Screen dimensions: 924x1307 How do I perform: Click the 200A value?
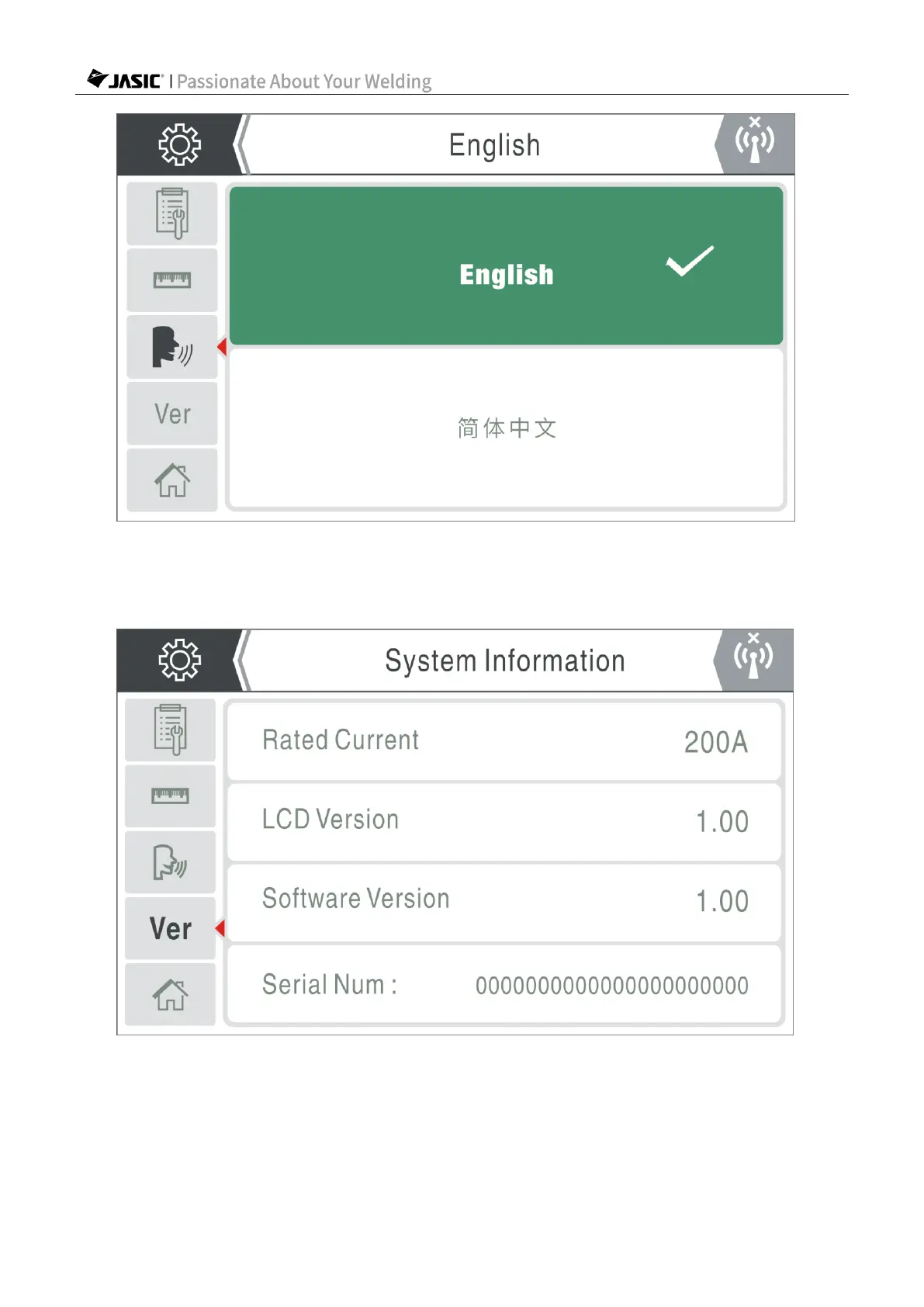716,743
